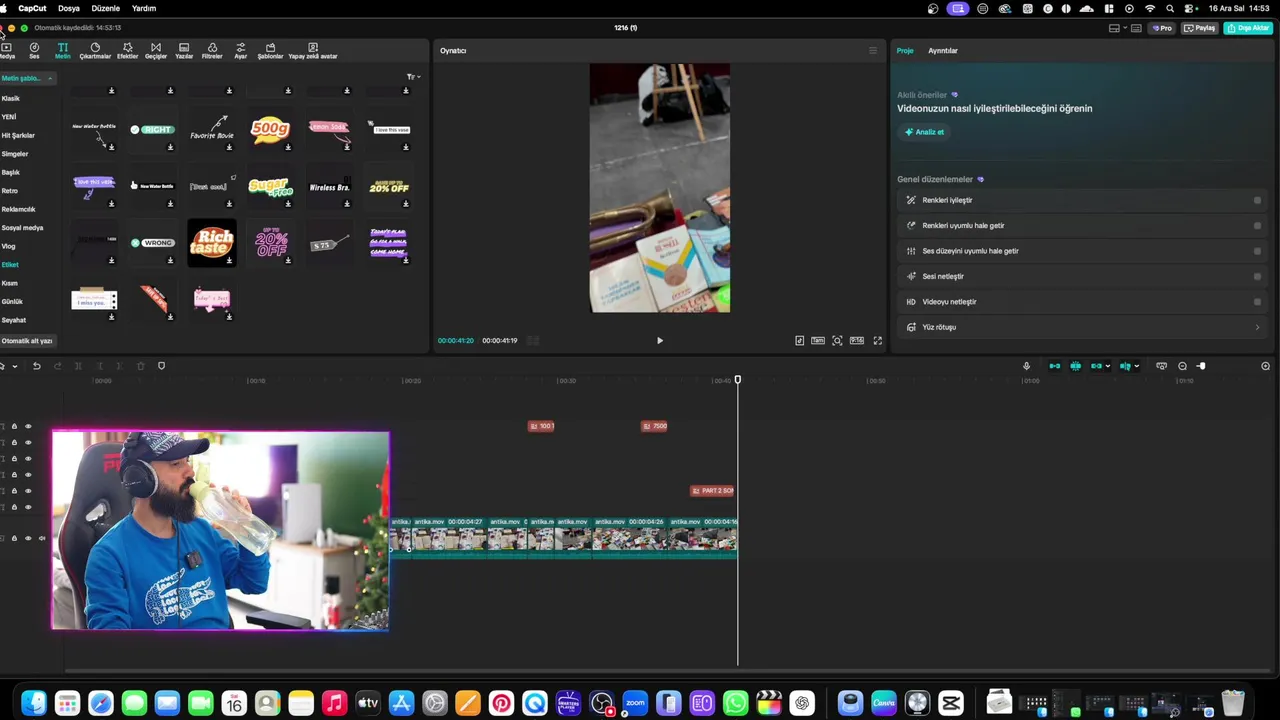Toggle main track magnet snapping
This screenshot has width=1280, height=720.
(1054, 366)
